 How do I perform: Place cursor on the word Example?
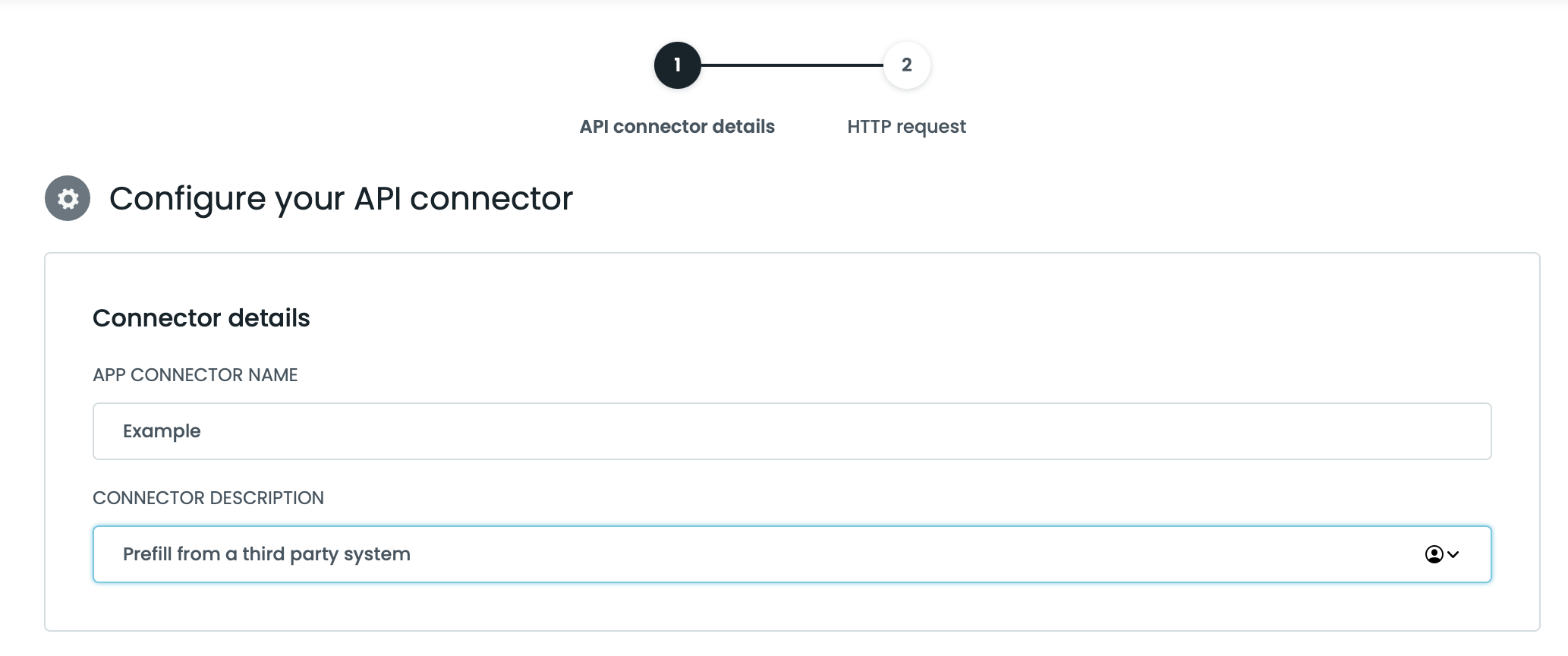pyautogui.click(x=162, y=431)
